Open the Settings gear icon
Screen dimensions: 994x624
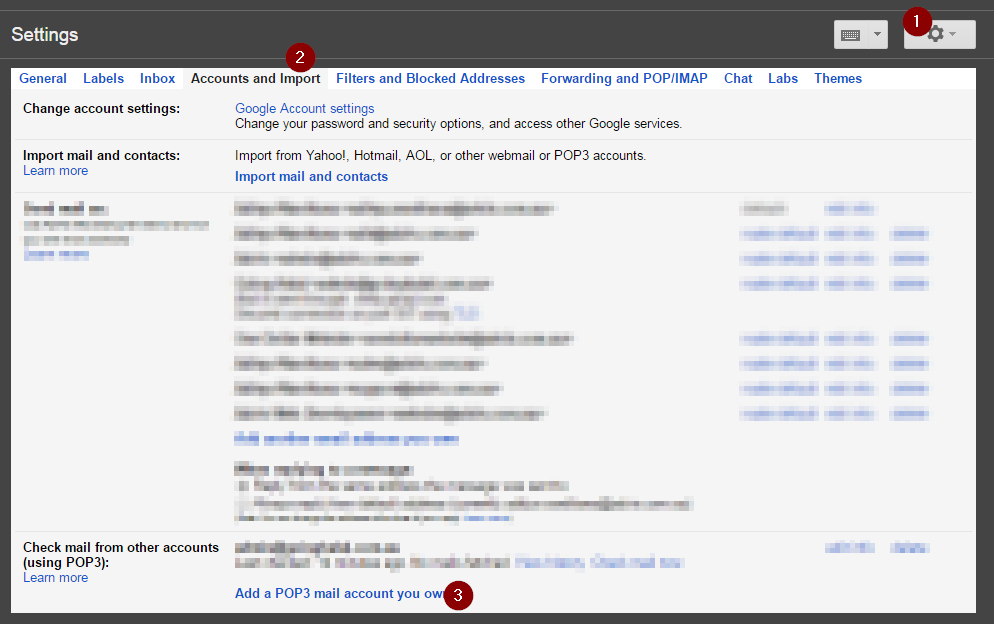(x=934, y=33)
